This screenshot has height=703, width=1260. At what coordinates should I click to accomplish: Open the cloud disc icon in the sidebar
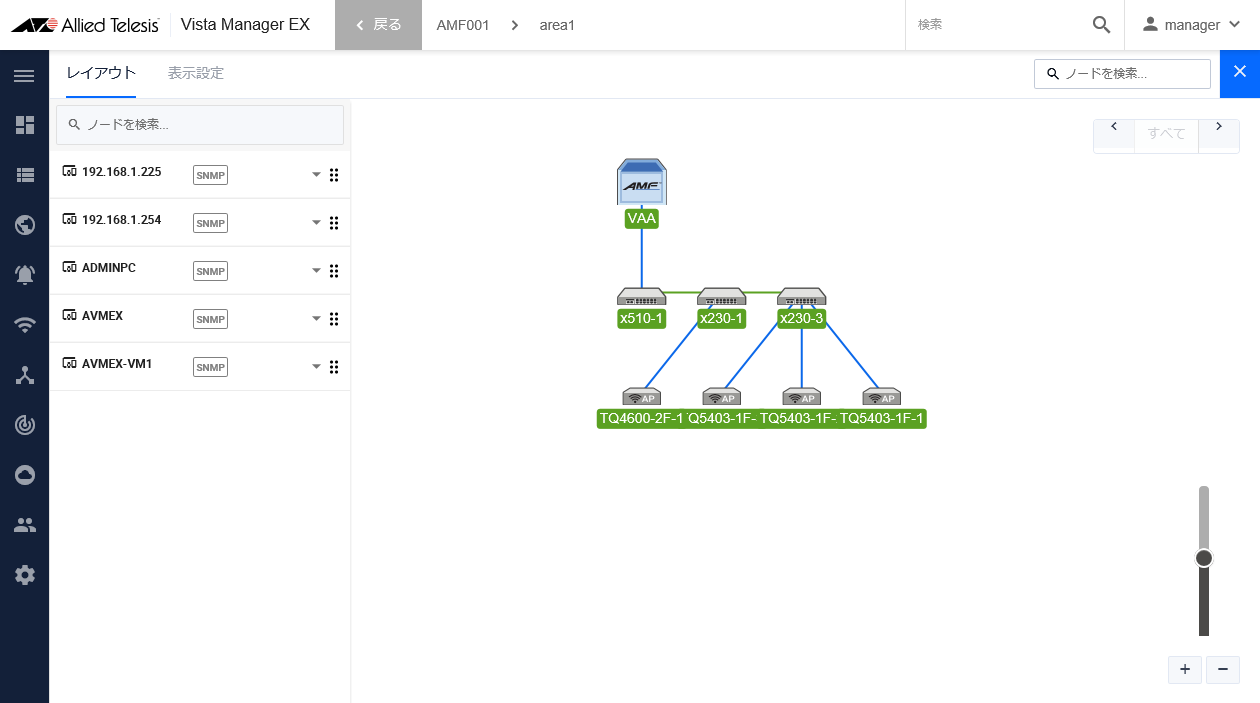25,475
